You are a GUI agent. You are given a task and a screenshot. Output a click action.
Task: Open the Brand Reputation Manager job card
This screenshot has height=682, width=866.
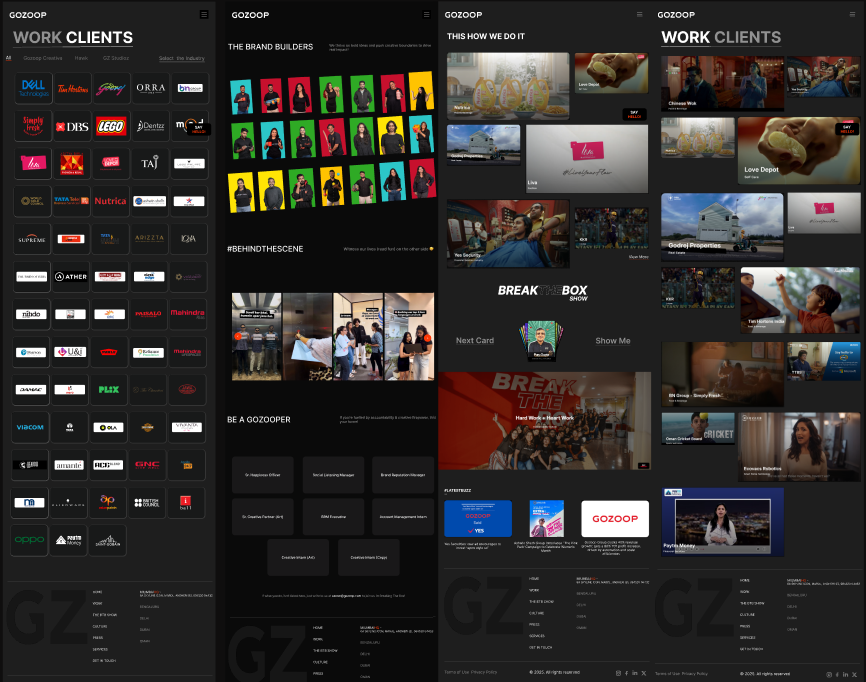pos(402,475)
